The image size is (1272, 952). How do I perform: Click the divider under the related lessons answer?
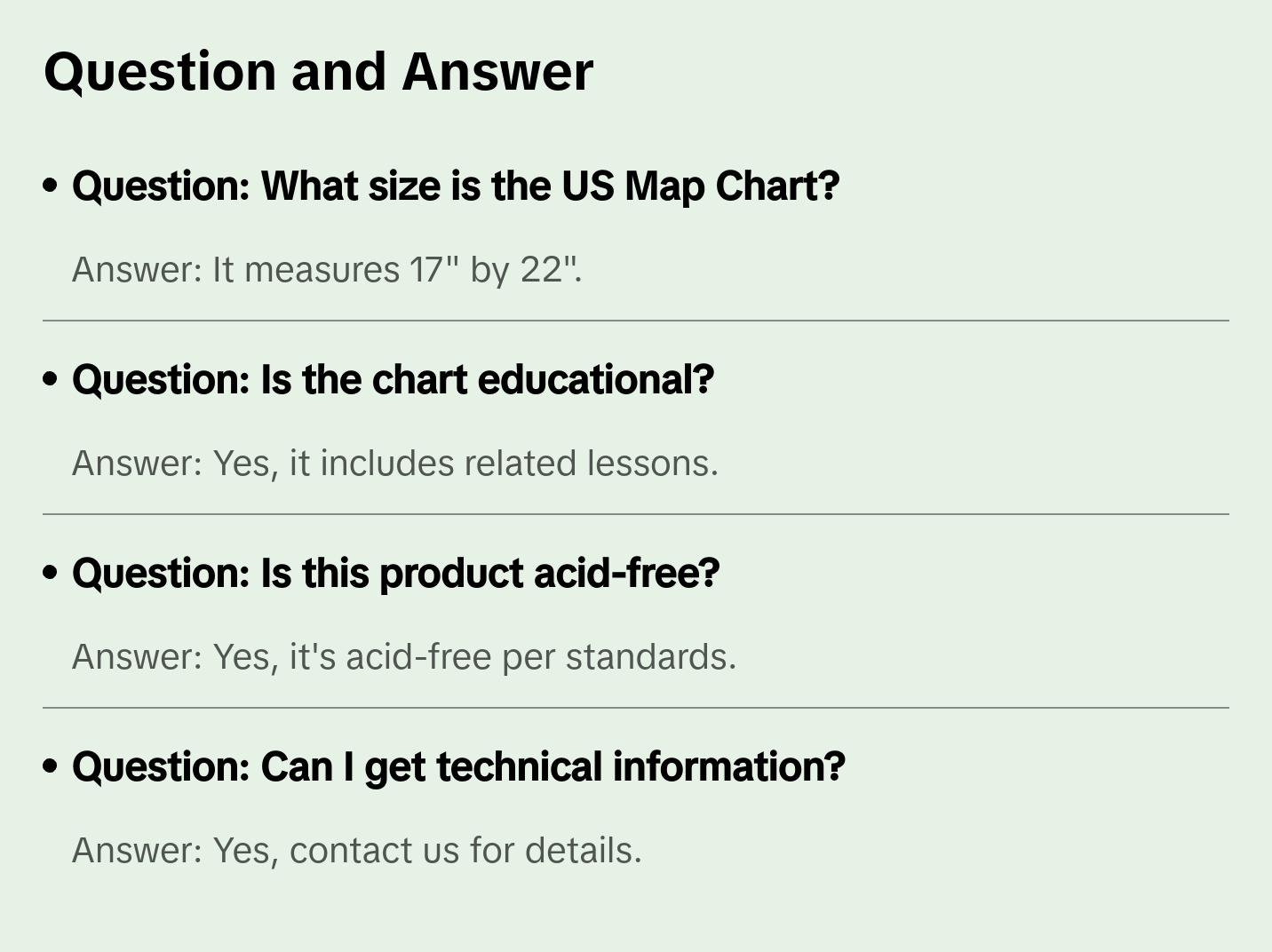point(636,514)
